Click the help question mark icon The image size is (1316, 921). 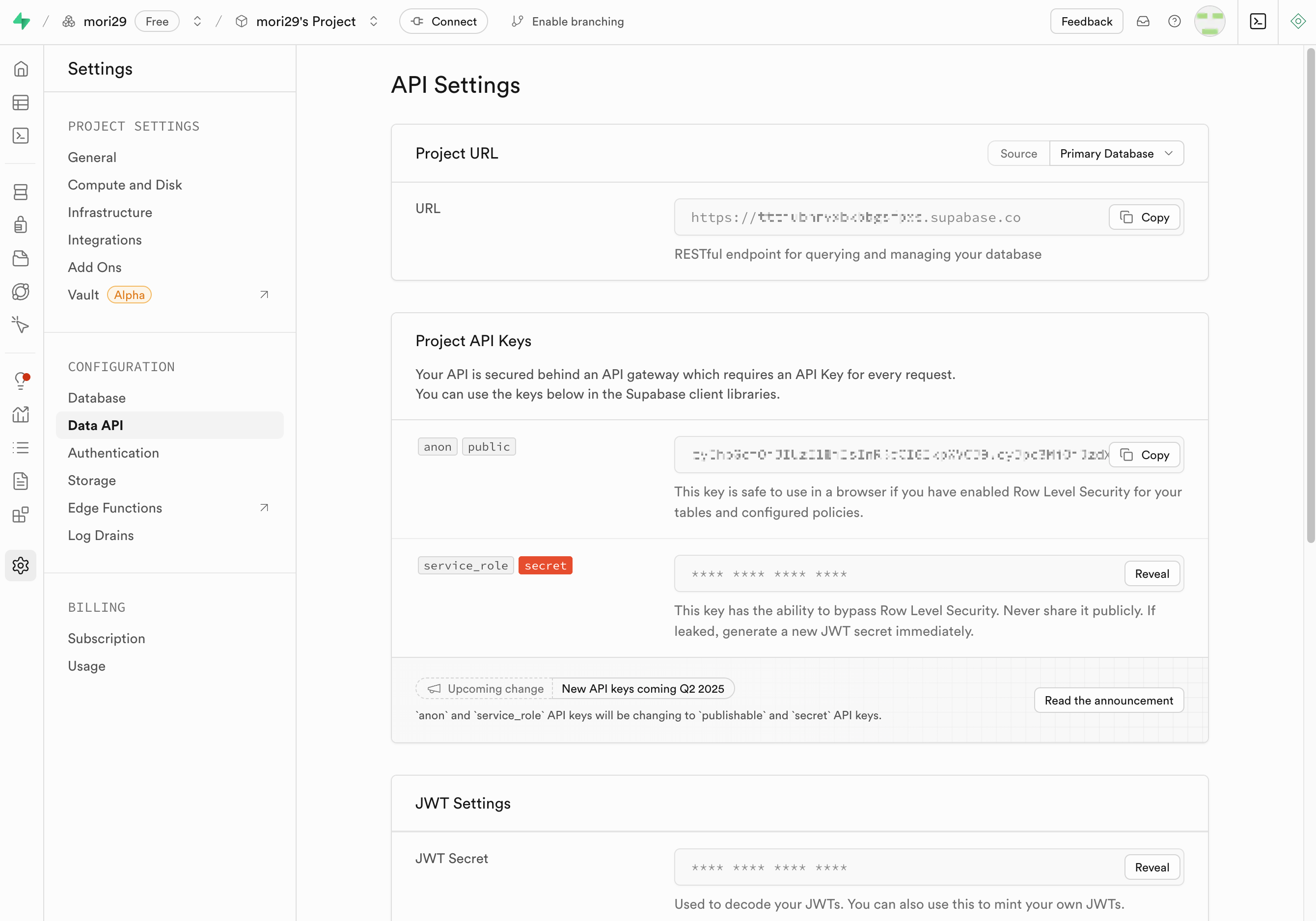(x=1174, y=21)
